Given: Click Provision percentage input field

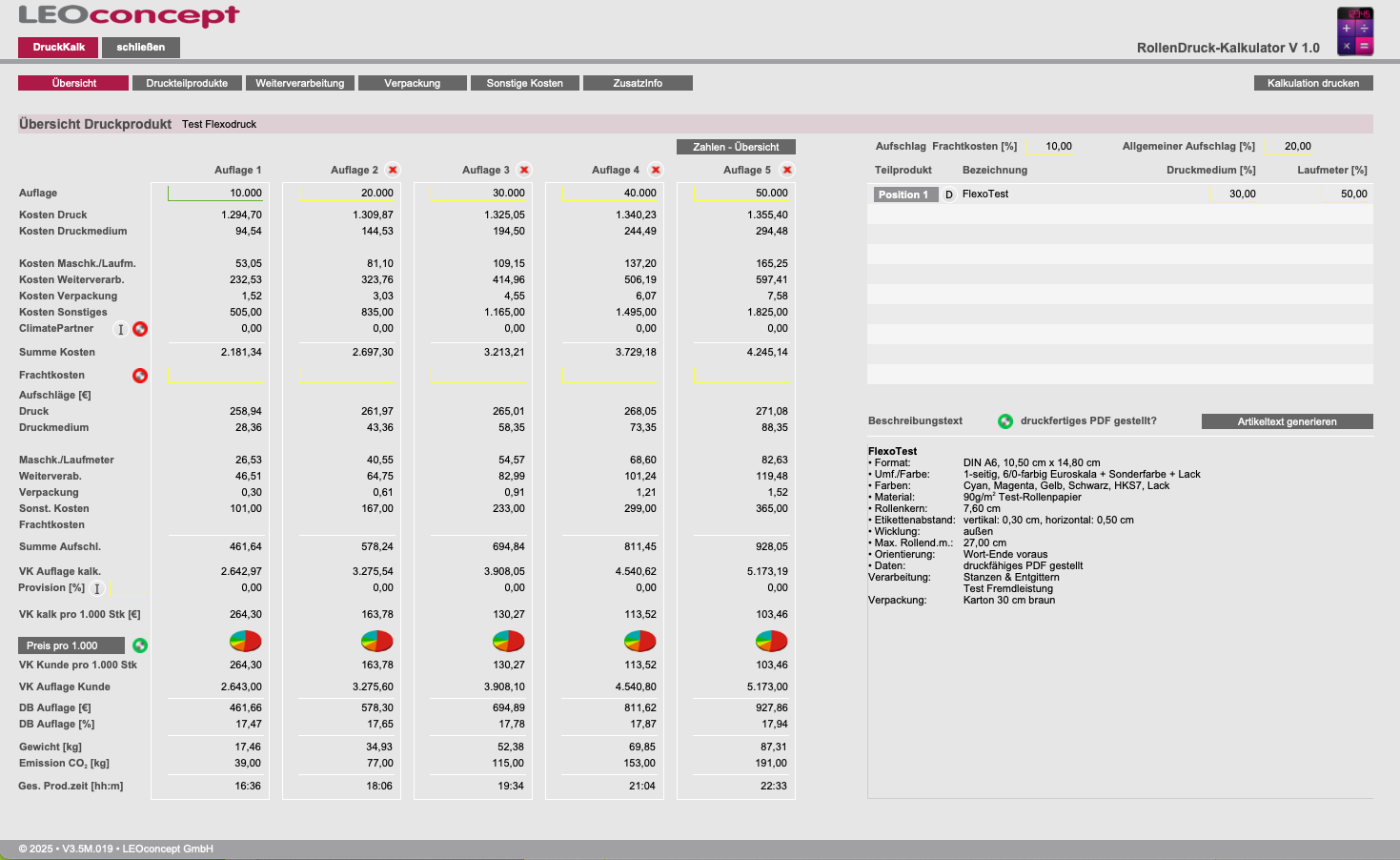Looking at the screenshot, I should pos(129,588).
